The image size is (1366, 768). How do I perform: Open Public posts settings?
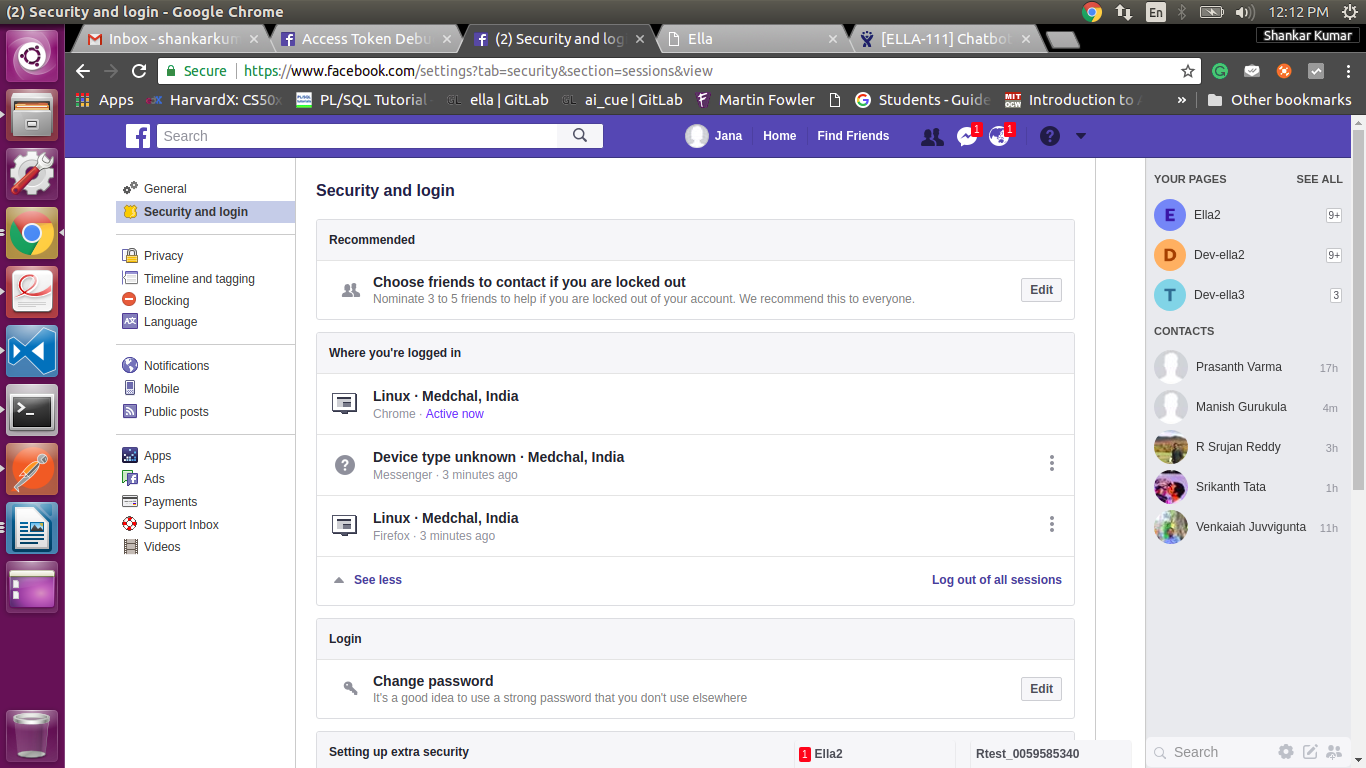click(x=176, y=412)
